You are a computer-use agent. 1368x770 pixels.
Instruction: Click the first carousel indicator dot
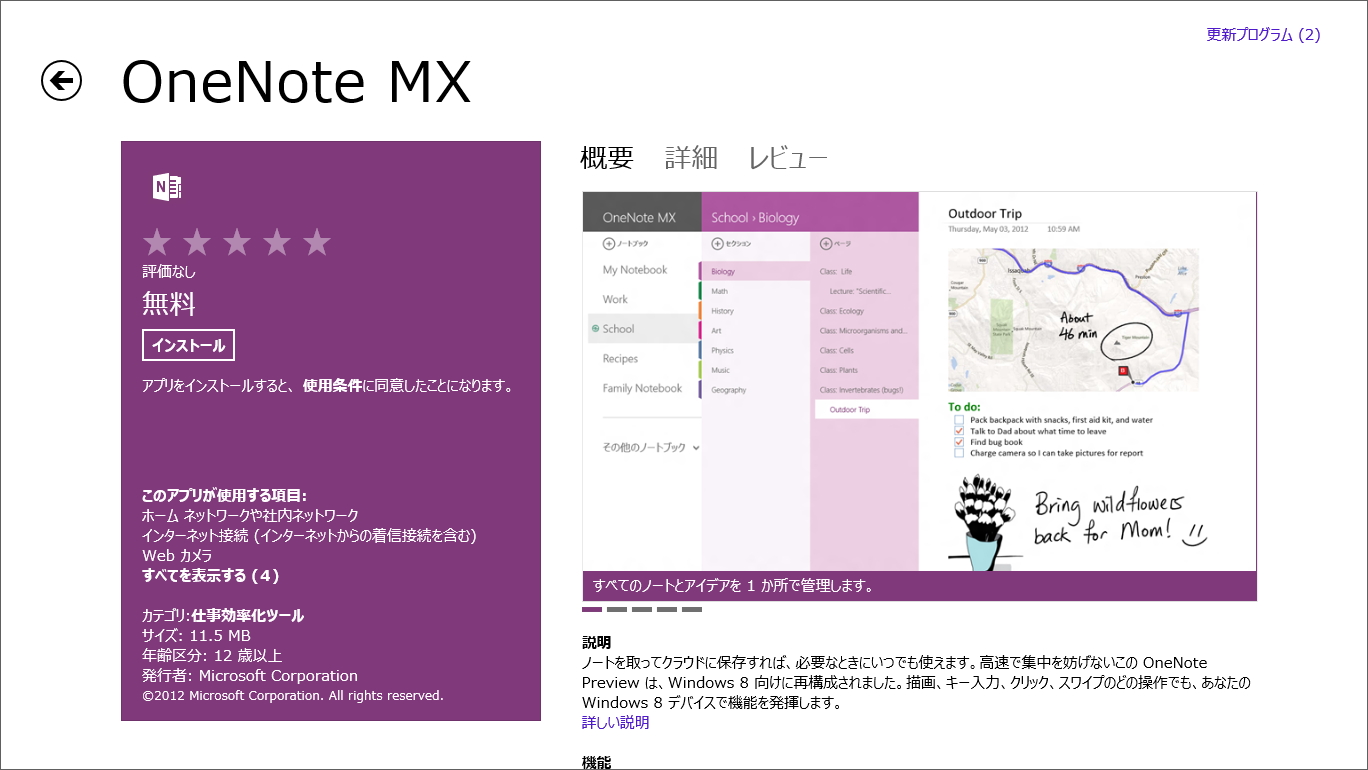[x=593, y=608]
